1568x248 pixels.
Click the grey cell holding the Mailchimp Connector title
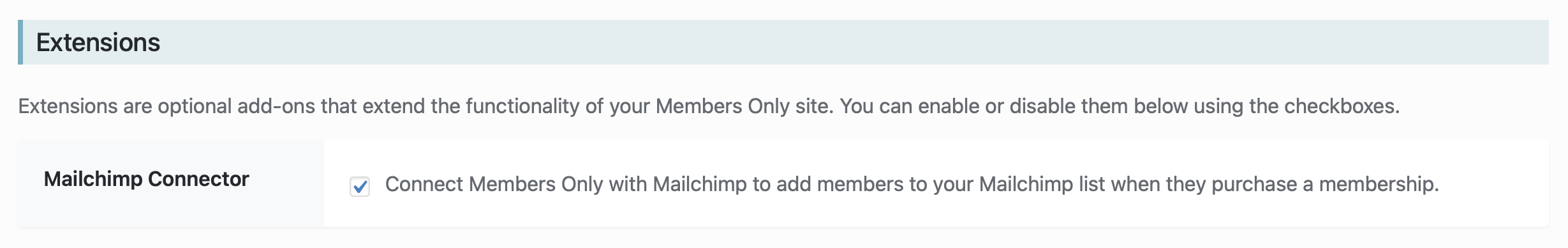tap(171, 183)
